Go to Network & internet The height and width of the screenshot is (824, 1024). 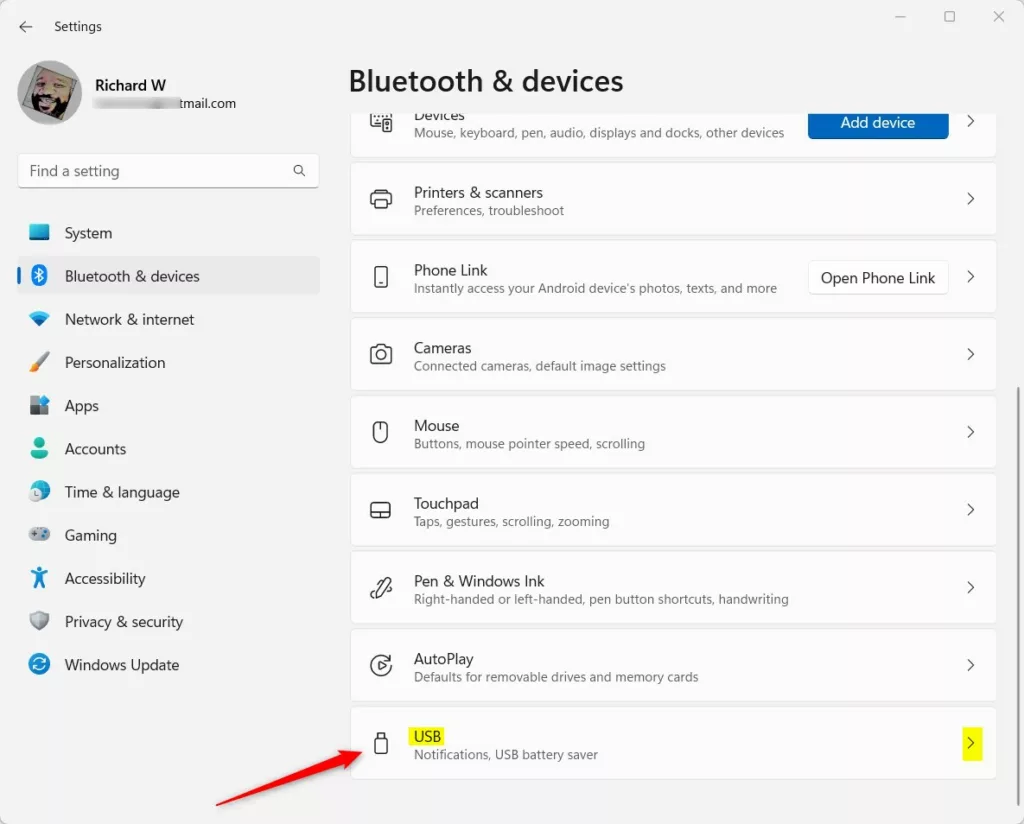[168, 319]
